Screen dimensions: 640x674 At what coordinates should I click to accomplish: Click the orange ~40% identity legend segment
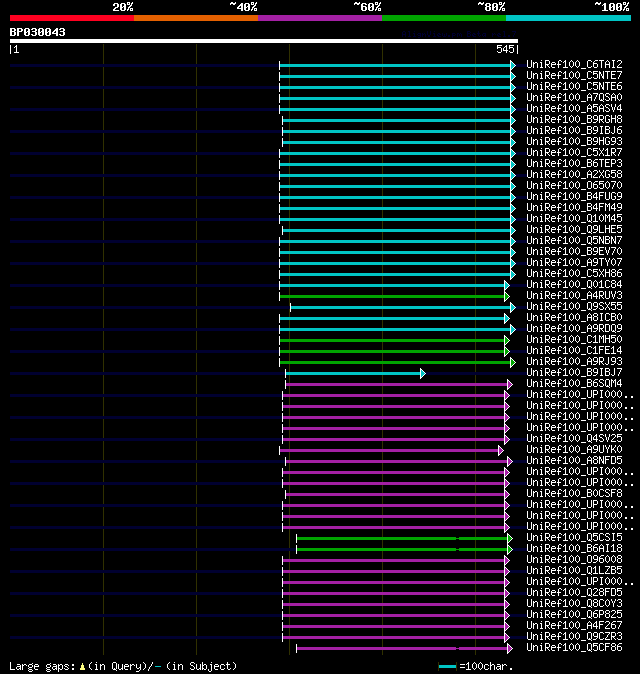pos(196,18)
